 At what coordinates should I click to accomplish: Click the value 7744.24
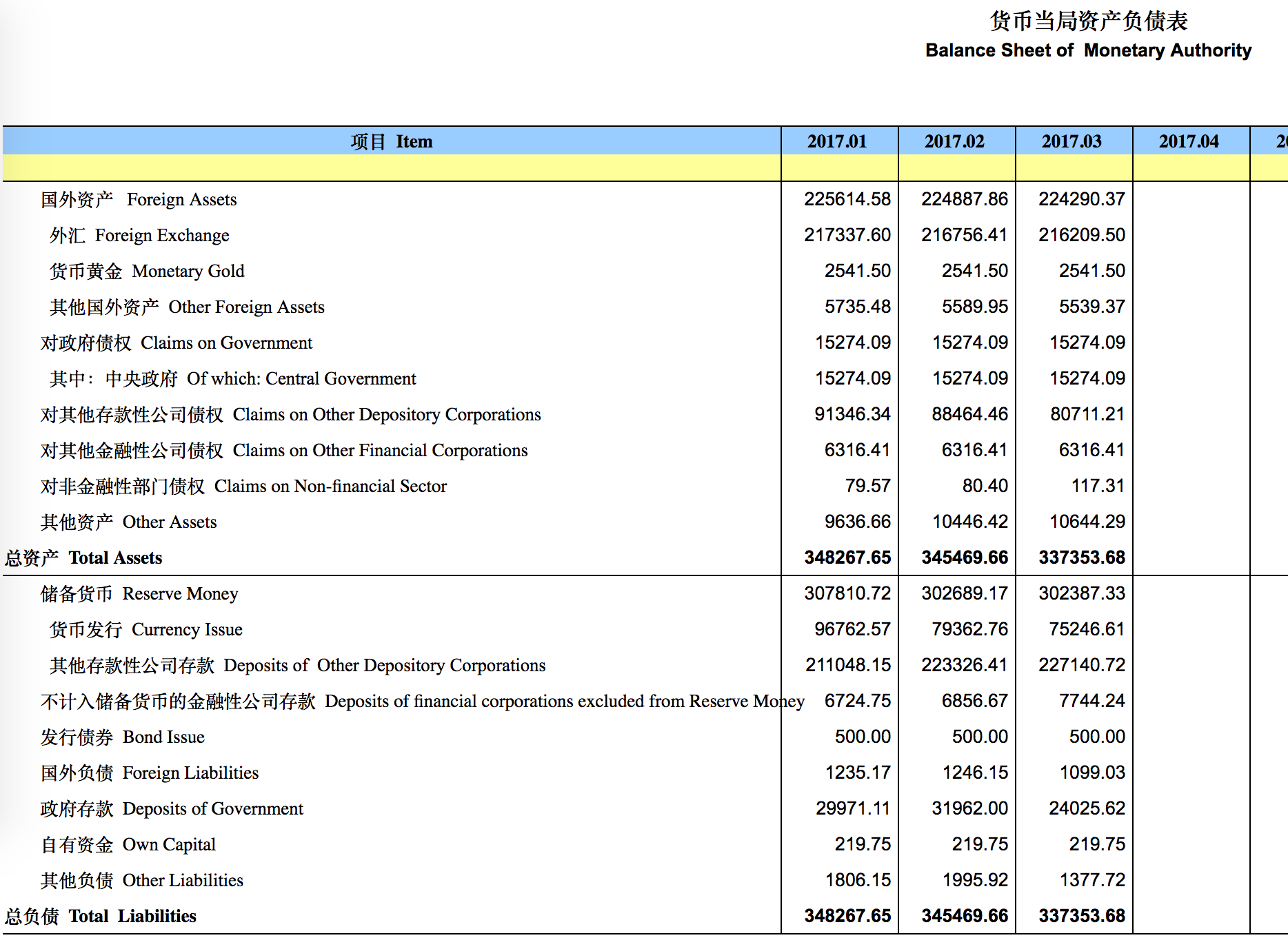[1092, 701]
